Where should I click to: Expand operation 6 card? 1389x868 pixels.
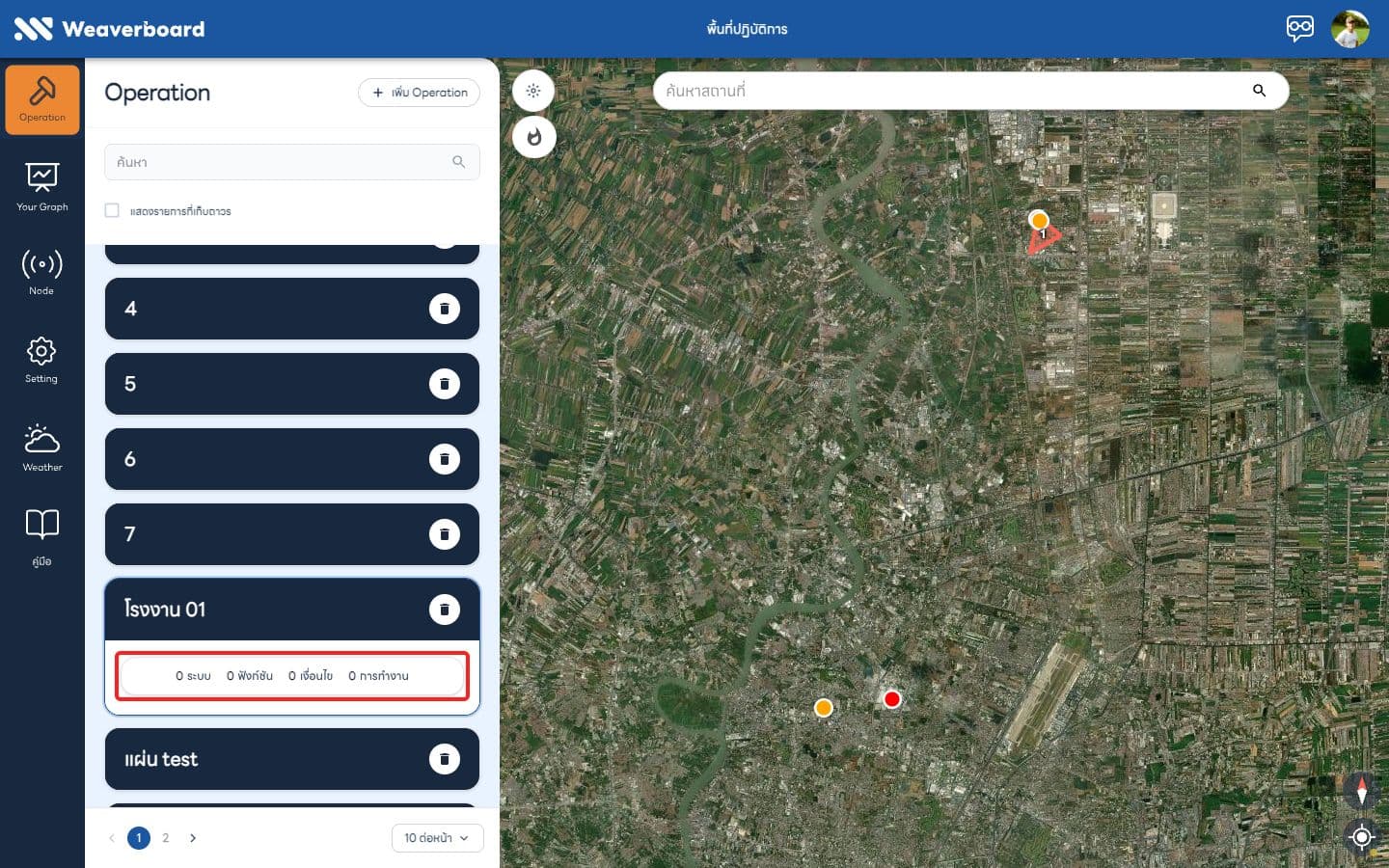[x=291, y=459]
